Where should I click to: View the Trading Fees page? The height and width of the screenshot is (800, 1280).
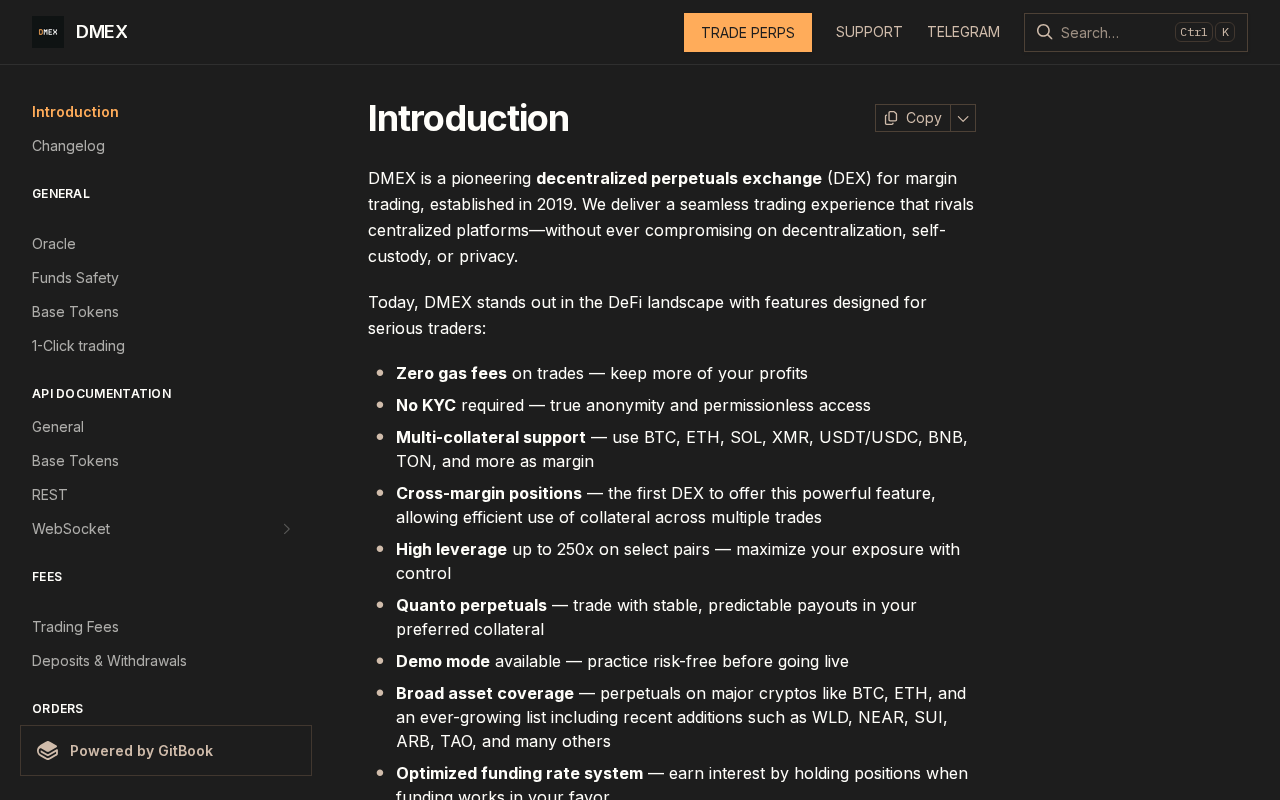point(75,627)
